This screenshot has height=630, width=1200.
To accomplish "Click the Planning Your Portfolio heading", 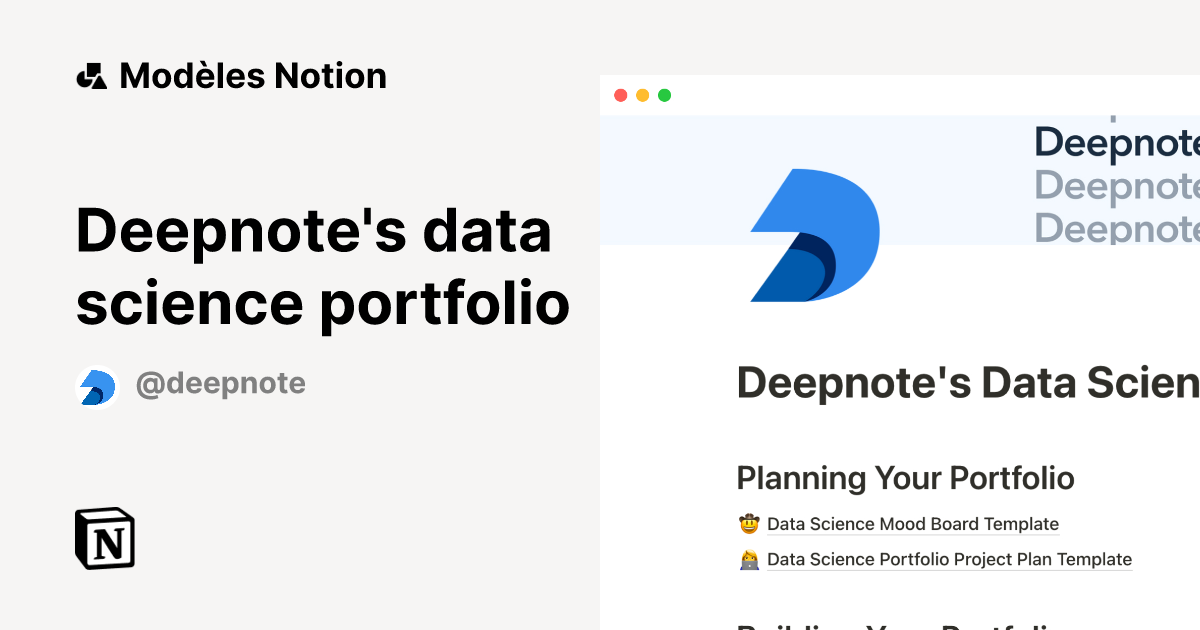I will point(905,478).
